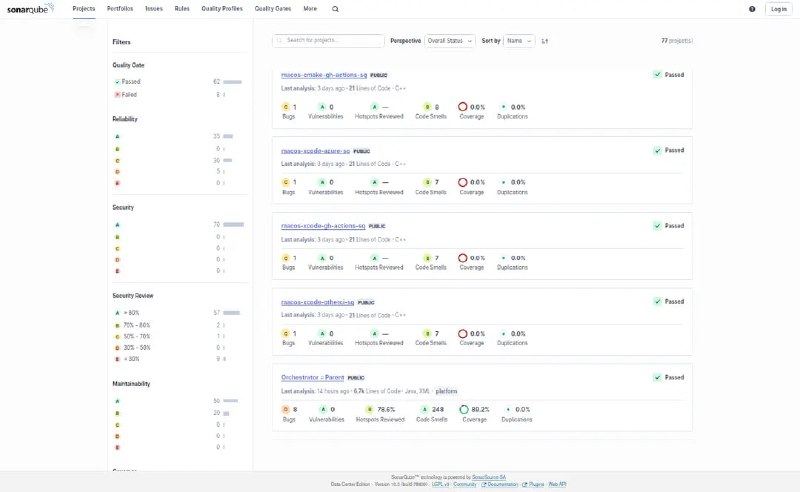Click the Log in button

[x=779, y=9]
